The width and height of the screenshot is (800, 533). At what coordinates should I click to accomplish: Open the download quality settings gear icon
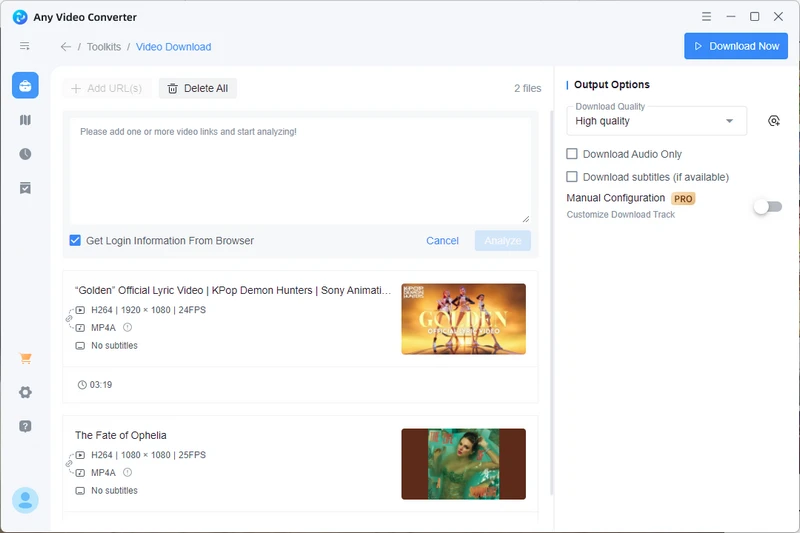(773, 121)
